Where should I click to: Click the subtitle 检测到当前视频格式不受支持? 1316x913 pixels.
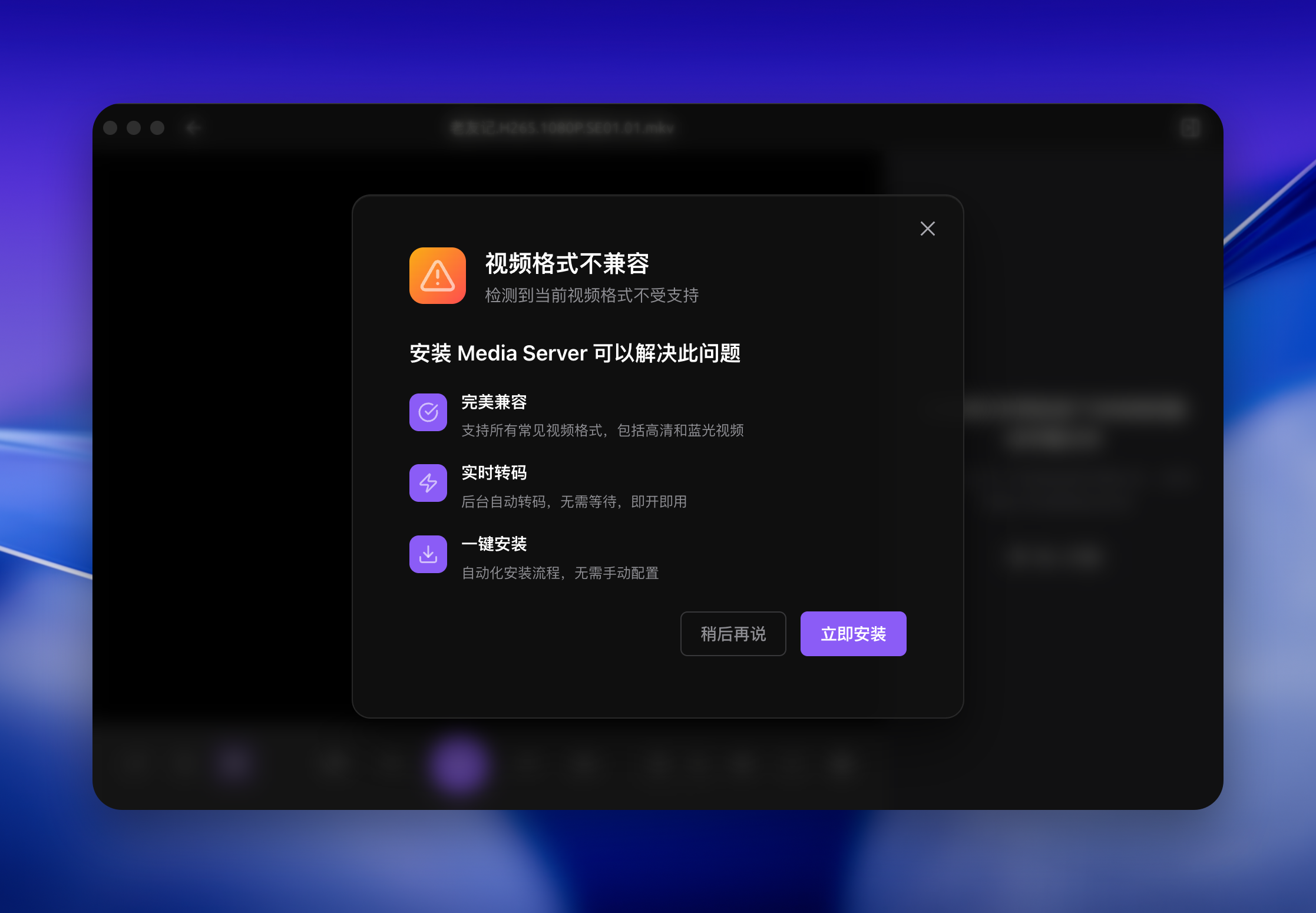click(x=592, y=296)
